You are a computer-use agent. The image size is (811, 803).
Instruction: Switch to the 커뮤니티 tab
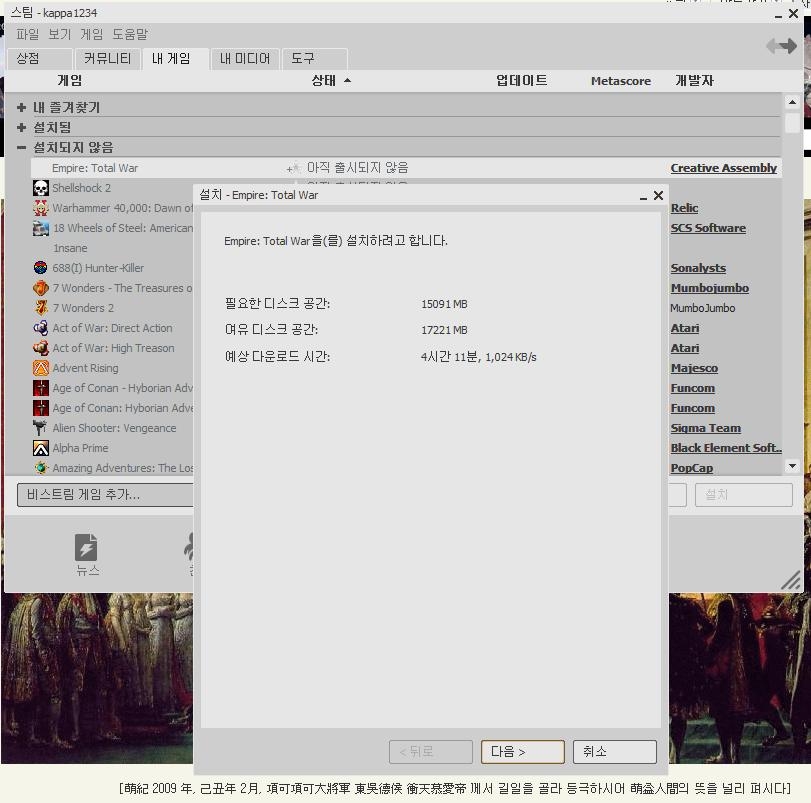[108, 59]
